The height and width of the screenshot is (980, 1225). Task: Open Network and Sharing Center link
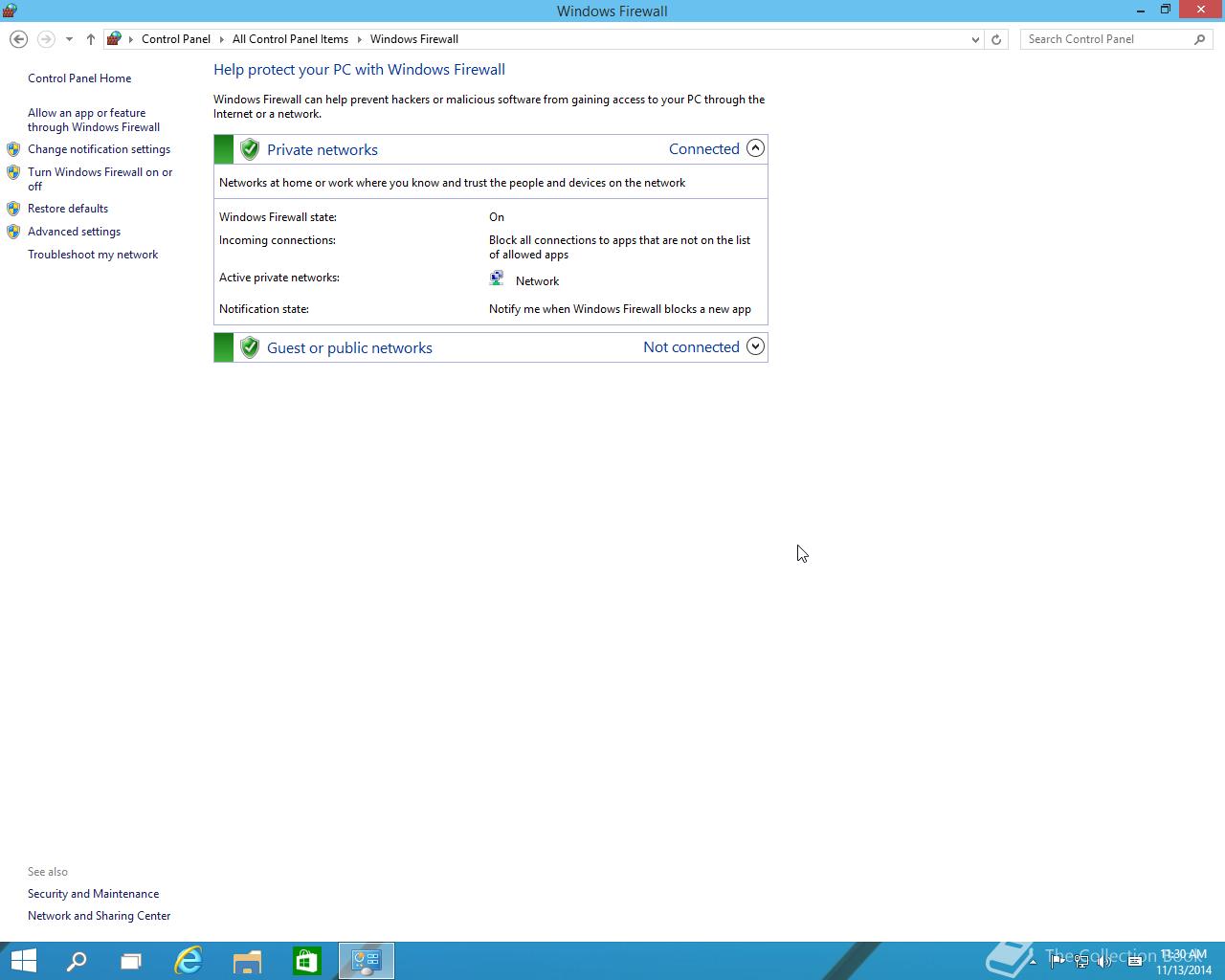click(99, 916)
